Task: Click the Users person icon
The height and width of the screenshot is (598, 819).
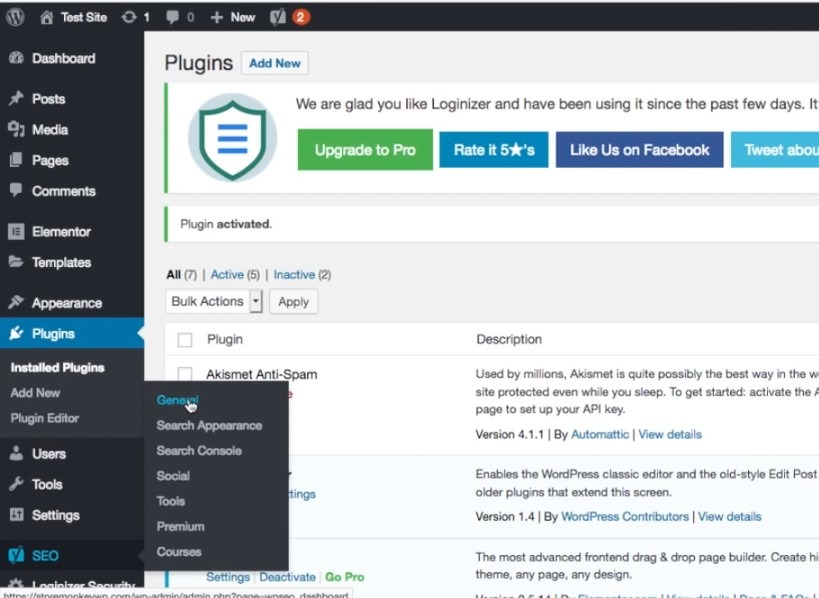Action: pyautogui.click(x=16, y=453)
